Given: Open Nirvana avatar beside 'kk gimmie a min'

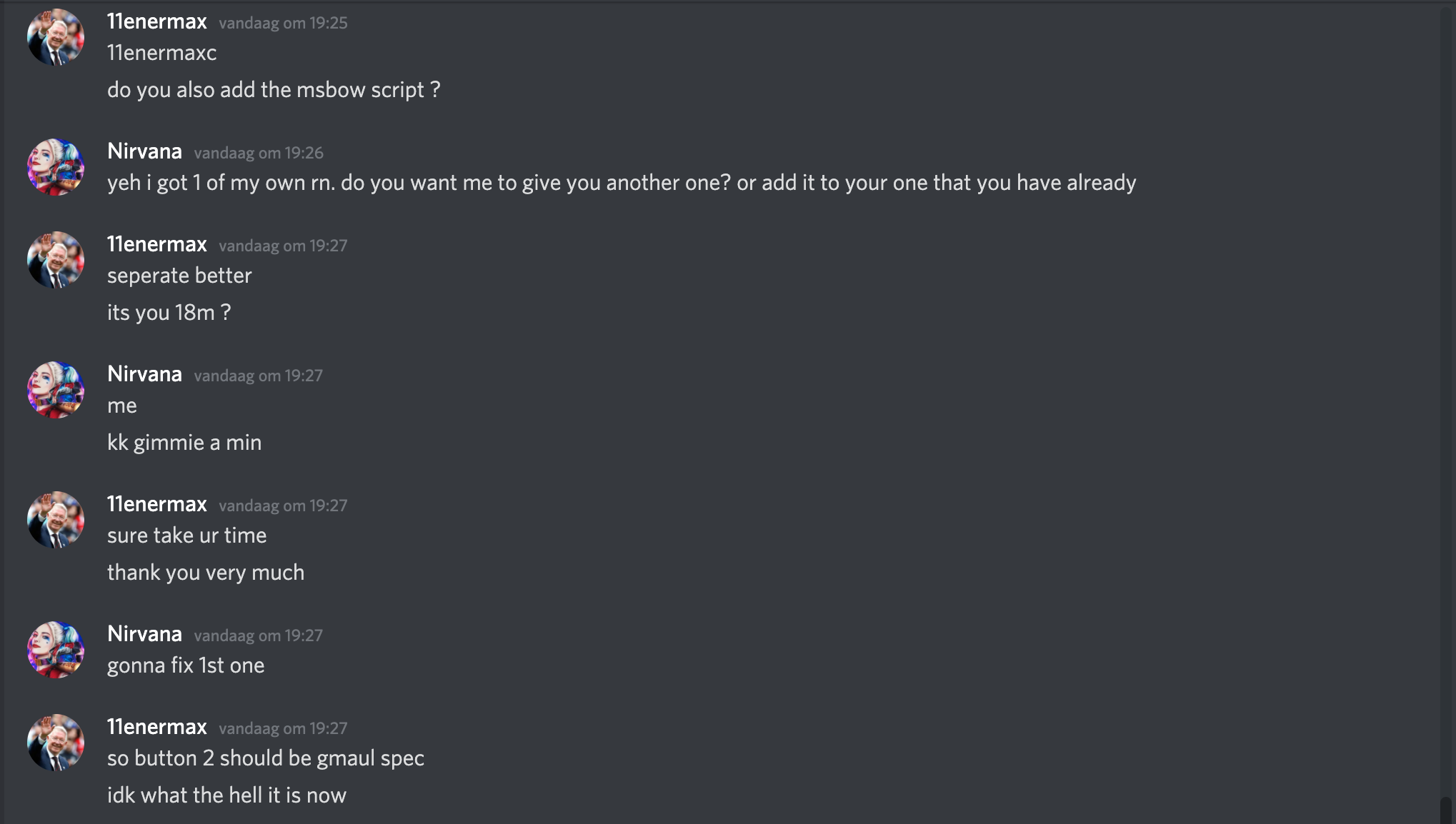Looking at the screenshot, I should pos(56,390).
